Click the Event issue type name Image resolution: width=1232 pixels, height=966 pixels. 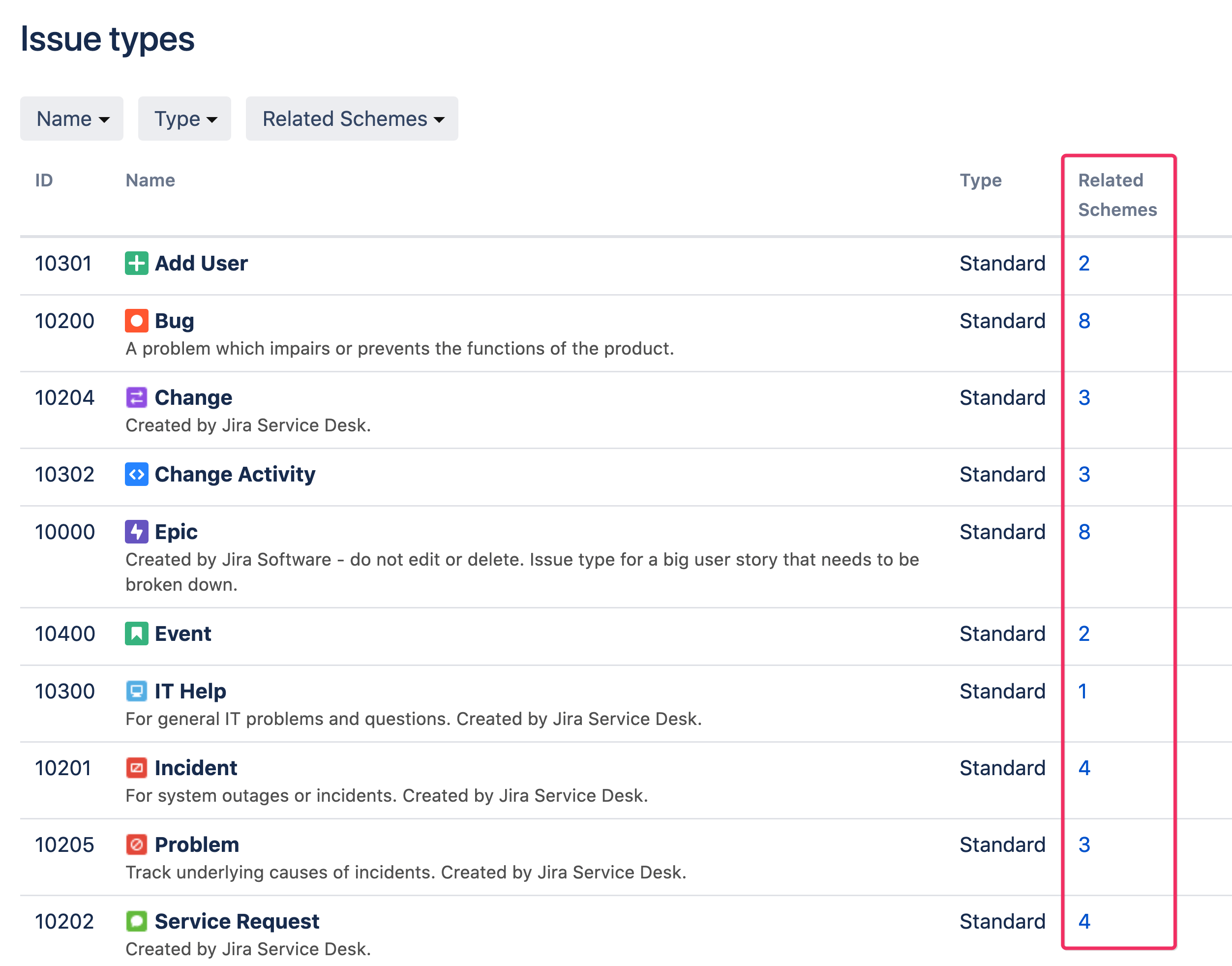point(183,634)
